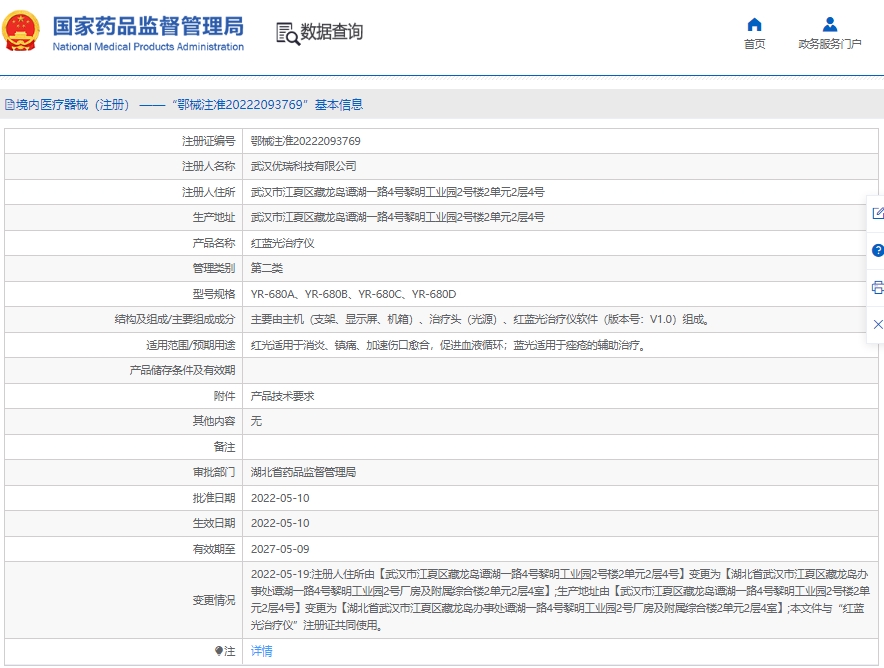Click the lightbulb 注 icon
This screenshot has width=884, height=668.
click(x=219, y=651)
